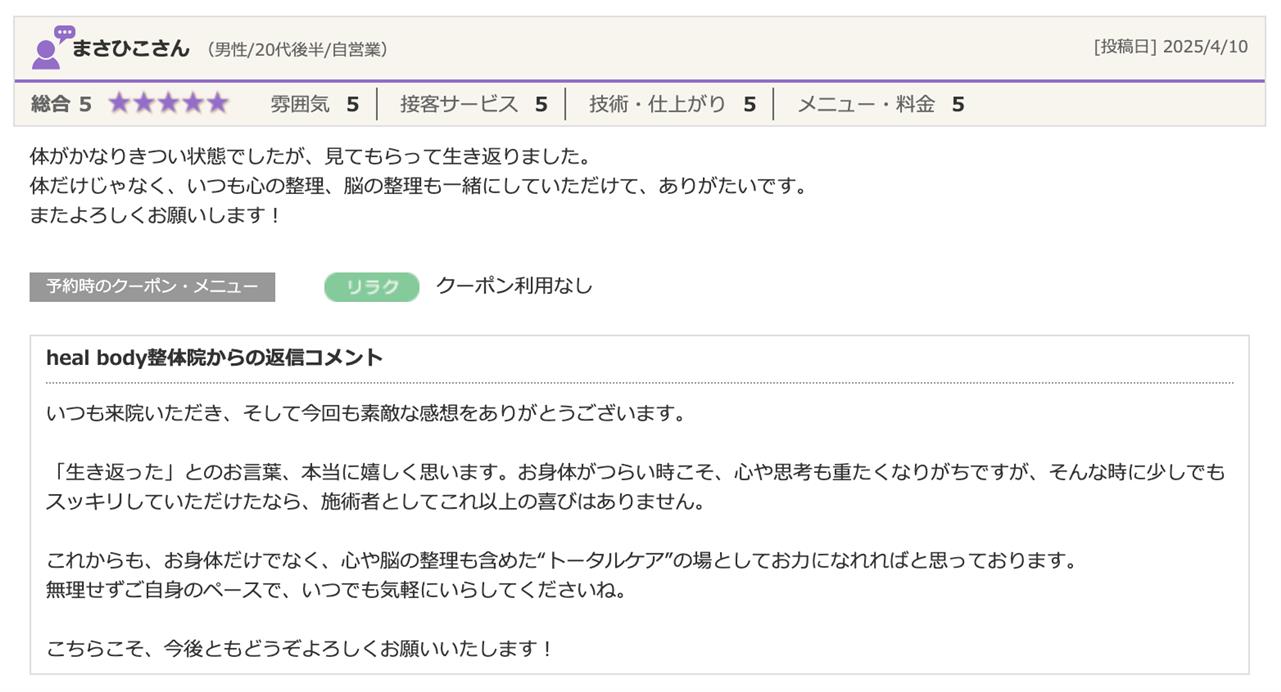Select the メニュー・料金 score item
The image size is (1281, 692).
[880, 104]
